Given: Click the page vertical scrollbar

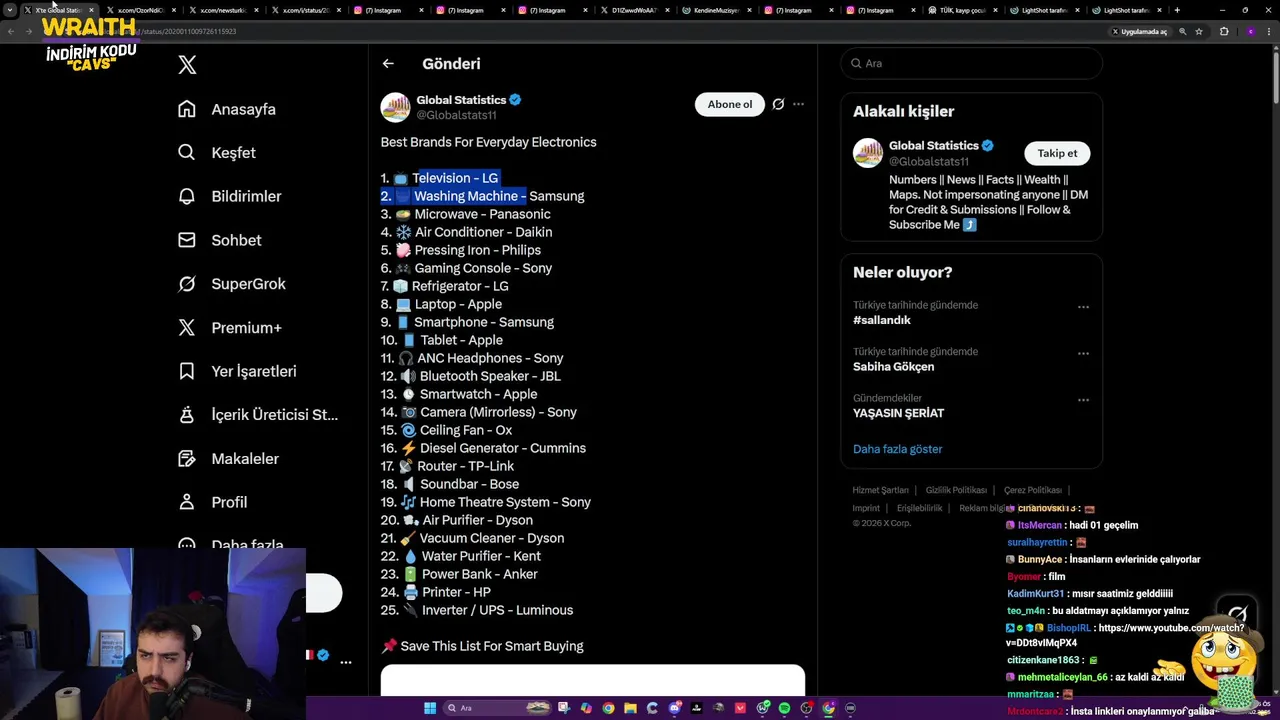Looking at the screenshot, I should (x=1275, y=80).
